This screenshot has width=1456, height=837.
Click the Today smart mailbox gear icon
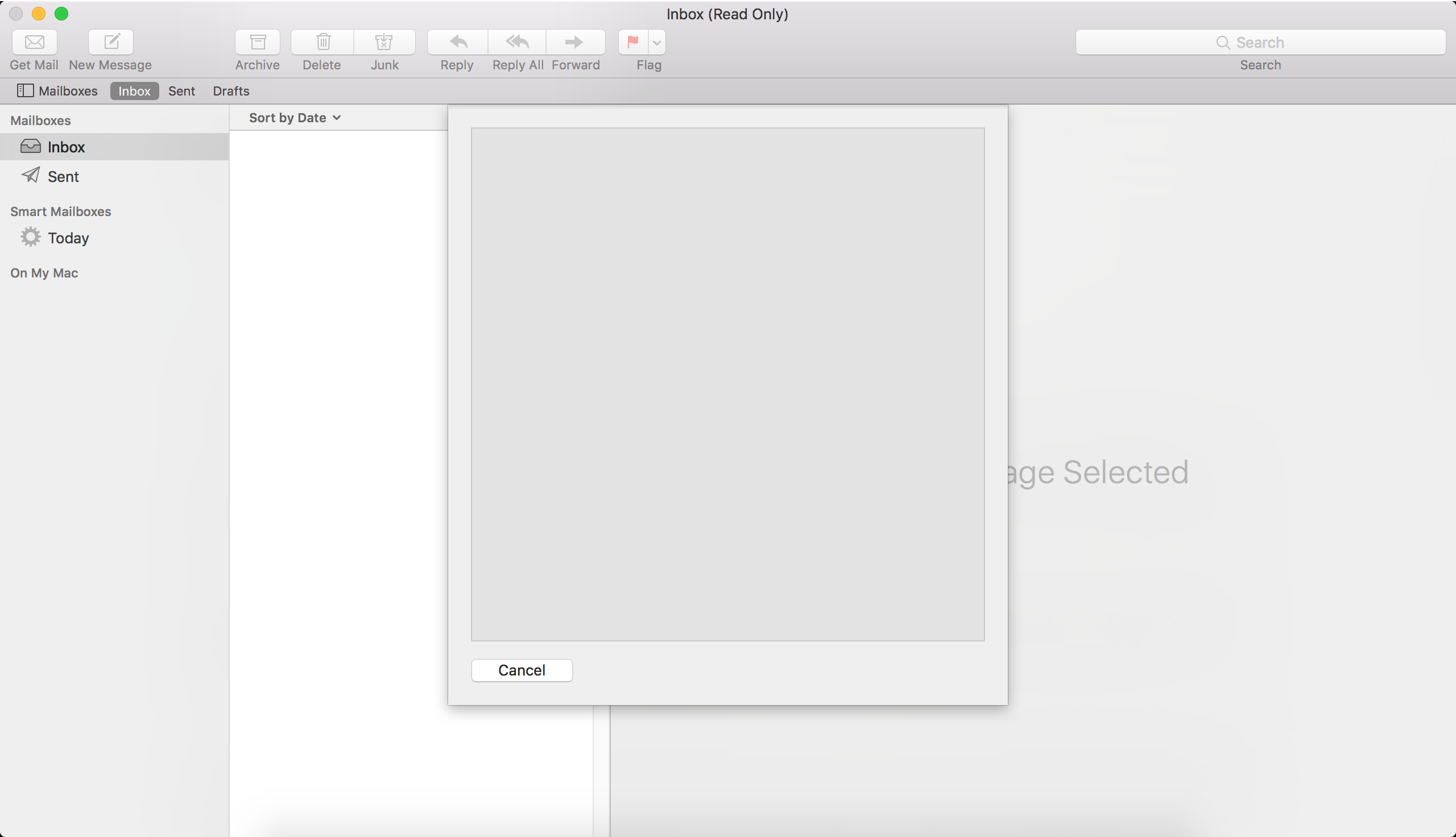31,238
